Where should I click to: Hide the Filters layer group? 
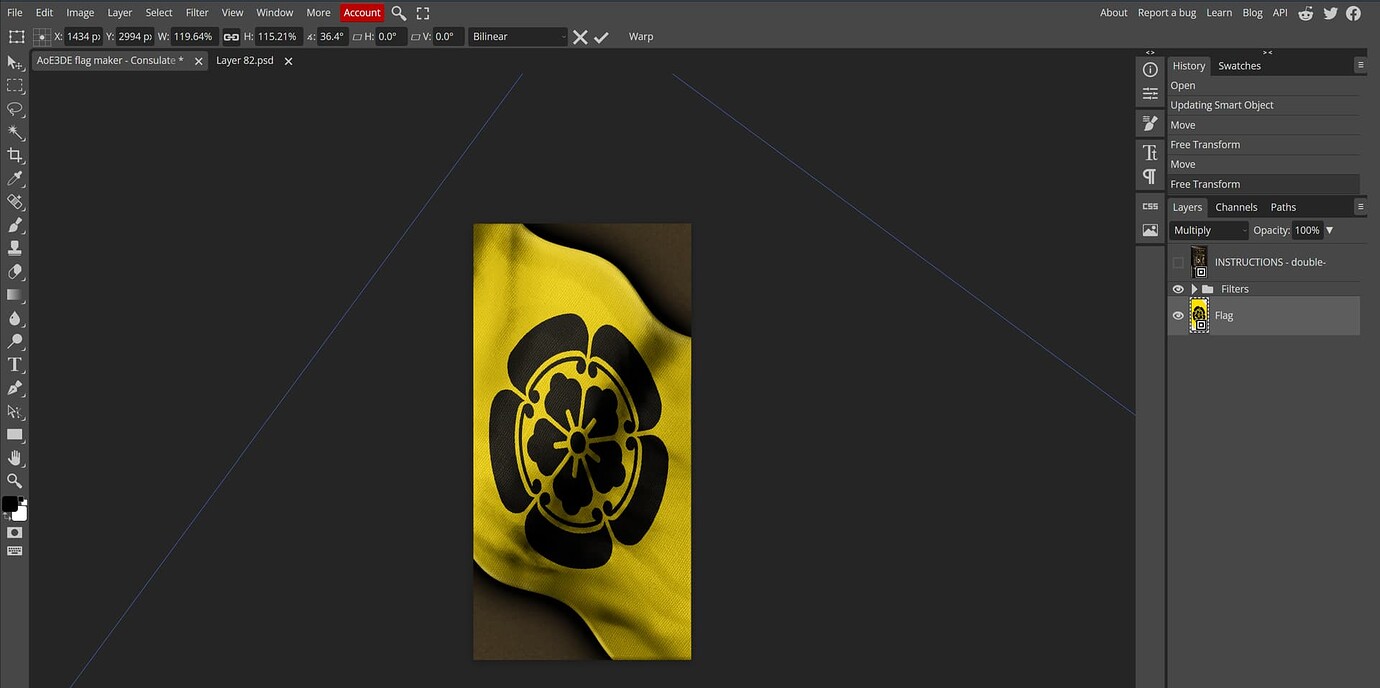[x=1178, y=288]
